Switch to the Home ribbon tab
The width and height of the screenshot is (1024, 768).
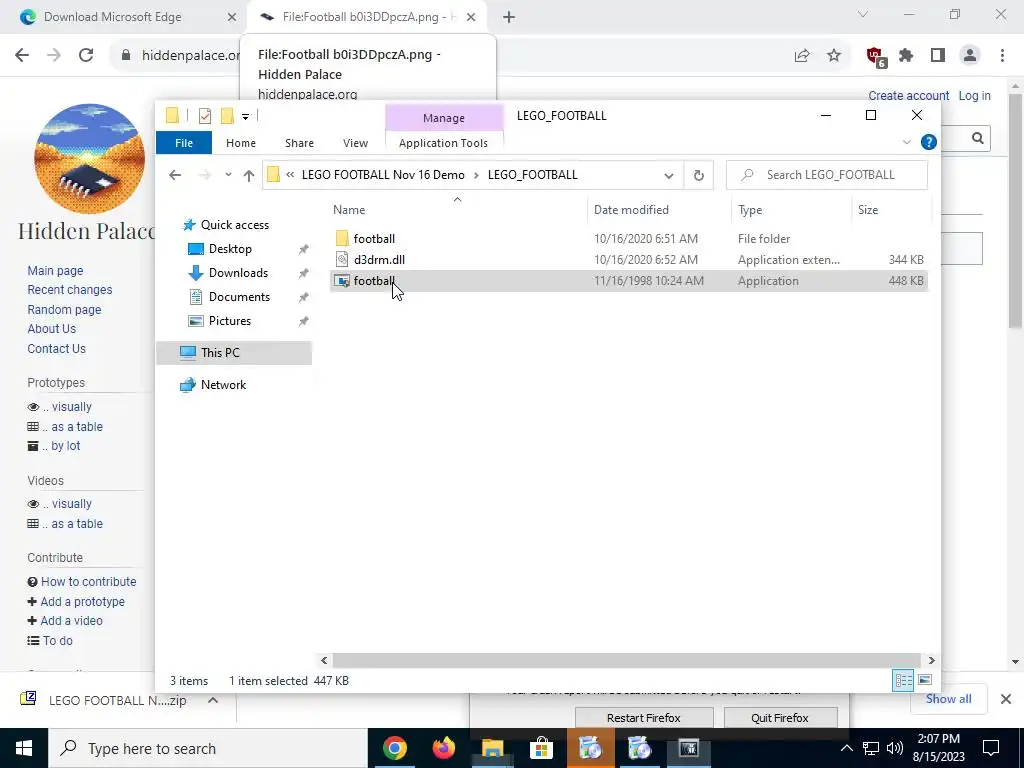240,143
